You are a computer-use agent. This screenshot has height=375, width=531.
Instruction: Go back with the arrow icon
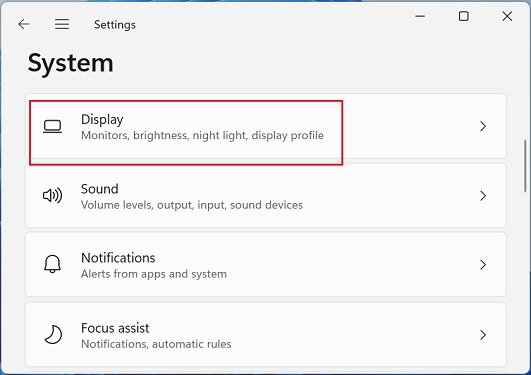(24, 24)
